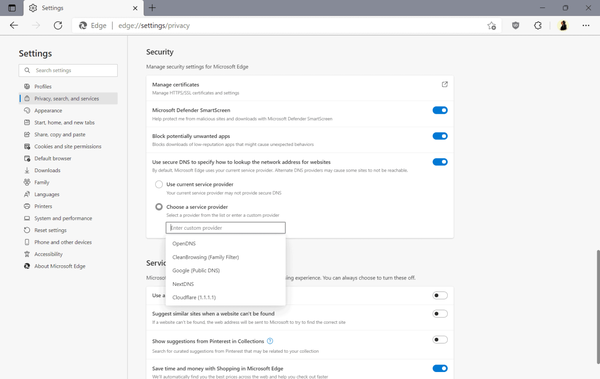Open the user profile avatar
Viewport: 600px width, 379px height.
click(x=563, y=26)
